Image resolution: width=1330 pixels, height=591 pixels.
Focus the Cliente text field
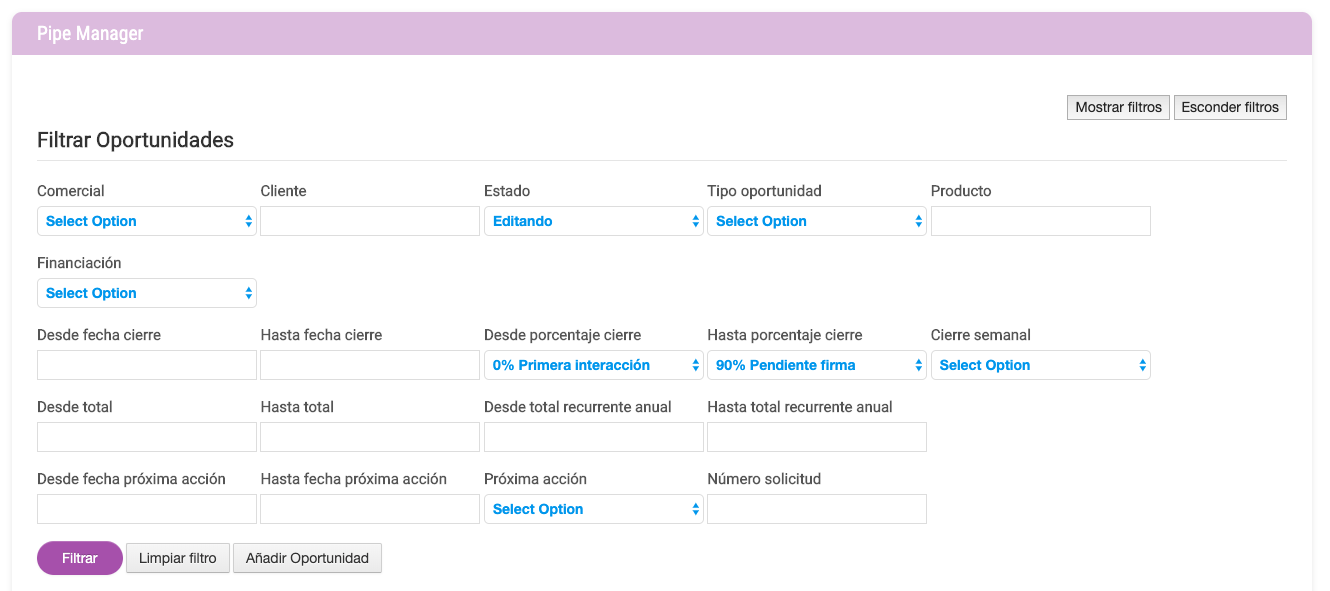click(x=370, y=221)
